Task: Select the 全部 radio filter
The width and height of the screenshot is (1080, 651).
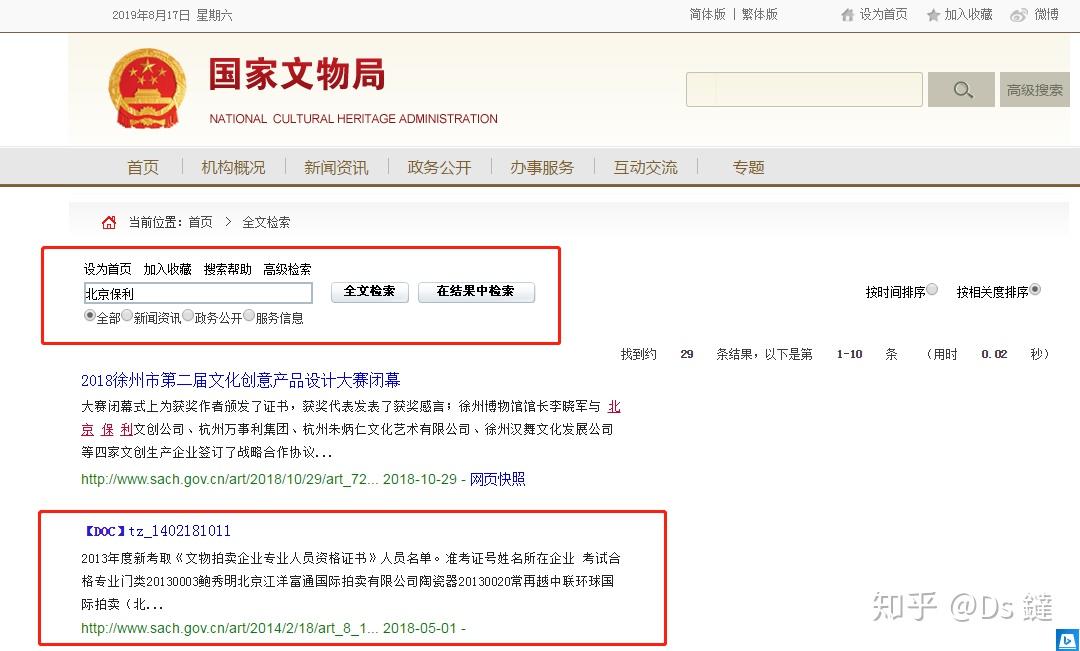Action: click(90, 317)
